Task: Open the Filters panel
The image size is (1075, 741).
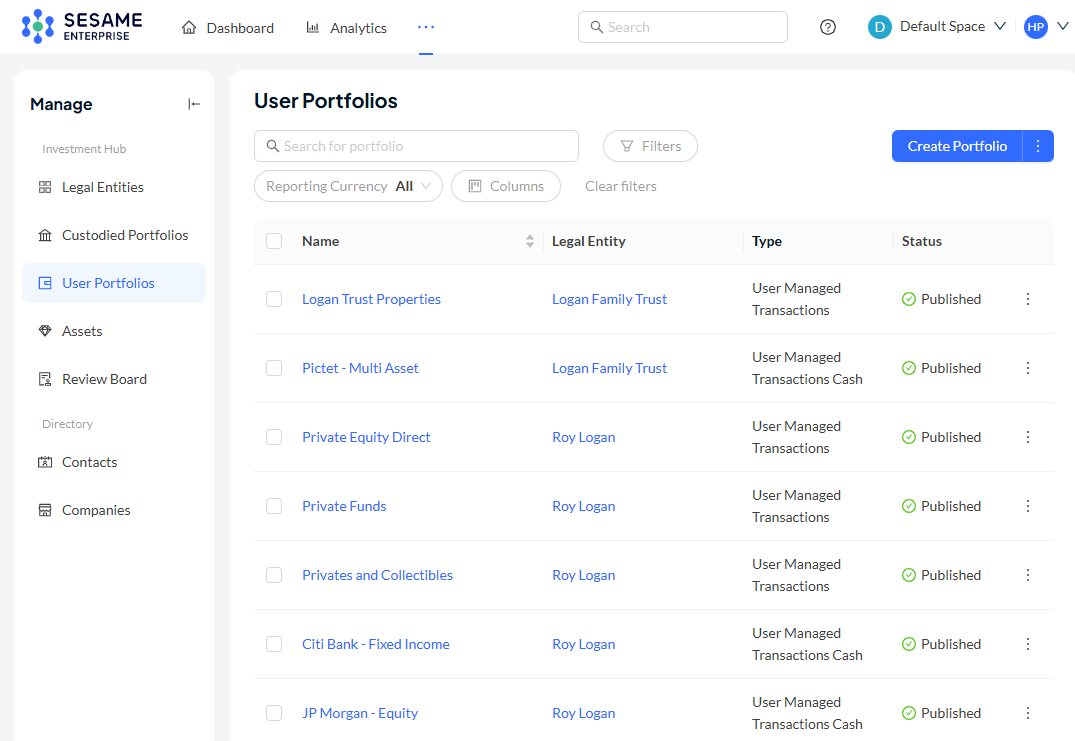Action: point(650,146)
